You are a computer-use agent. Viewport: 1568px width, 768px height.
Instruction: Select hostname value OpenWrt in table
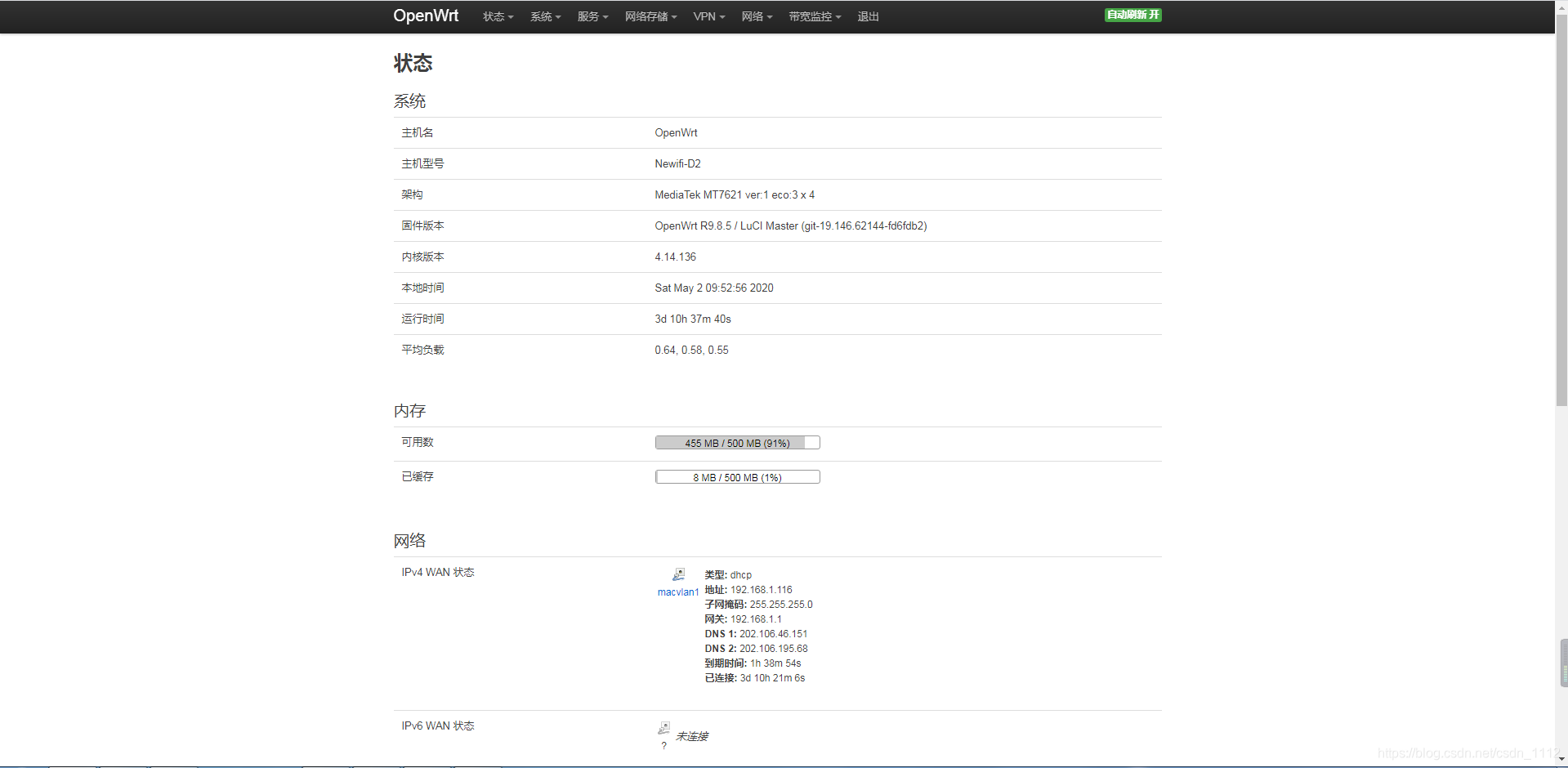point(676,132)
